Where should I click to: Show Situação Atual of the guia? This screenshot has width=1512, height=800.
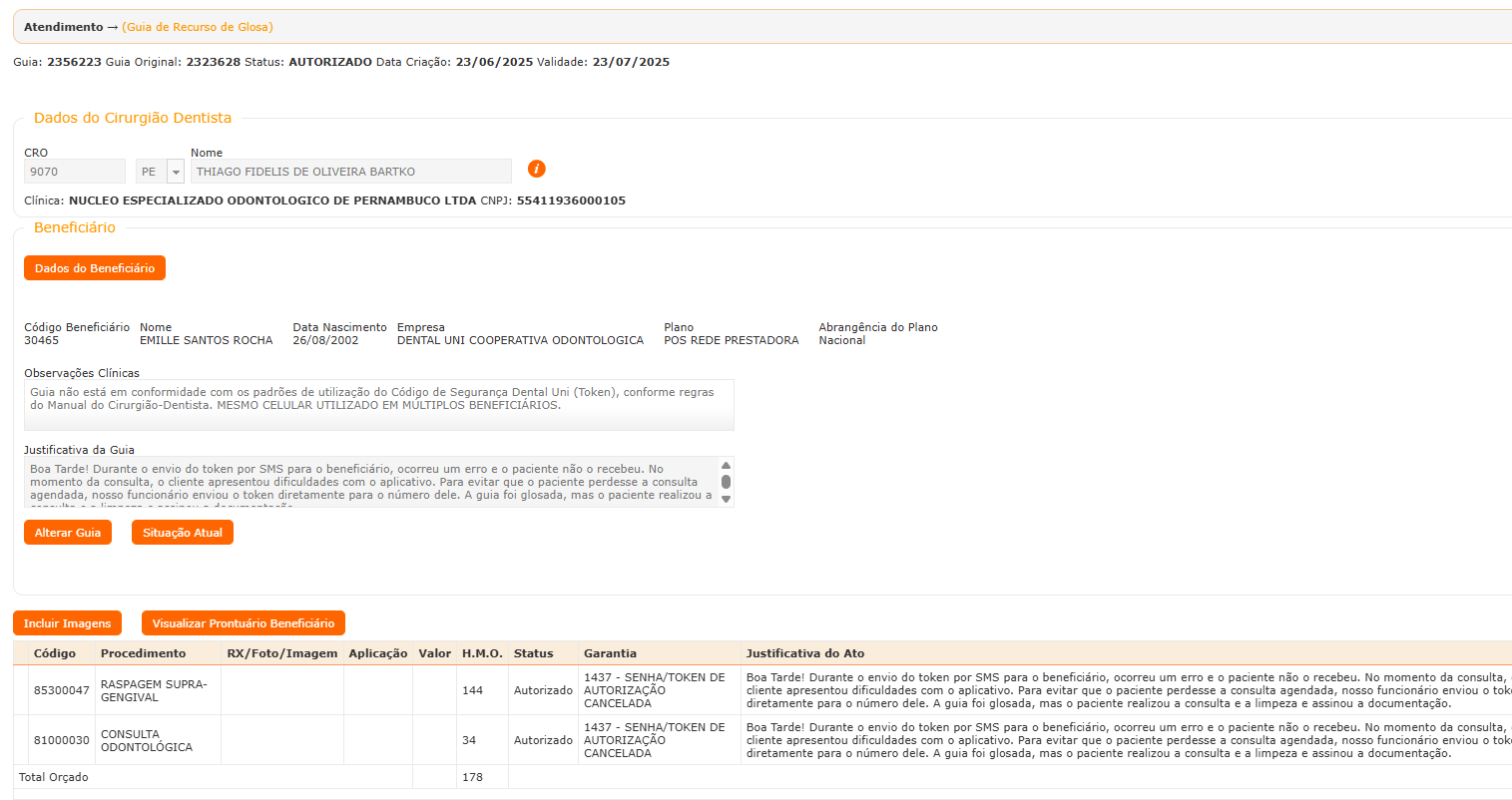coord(182,533)
